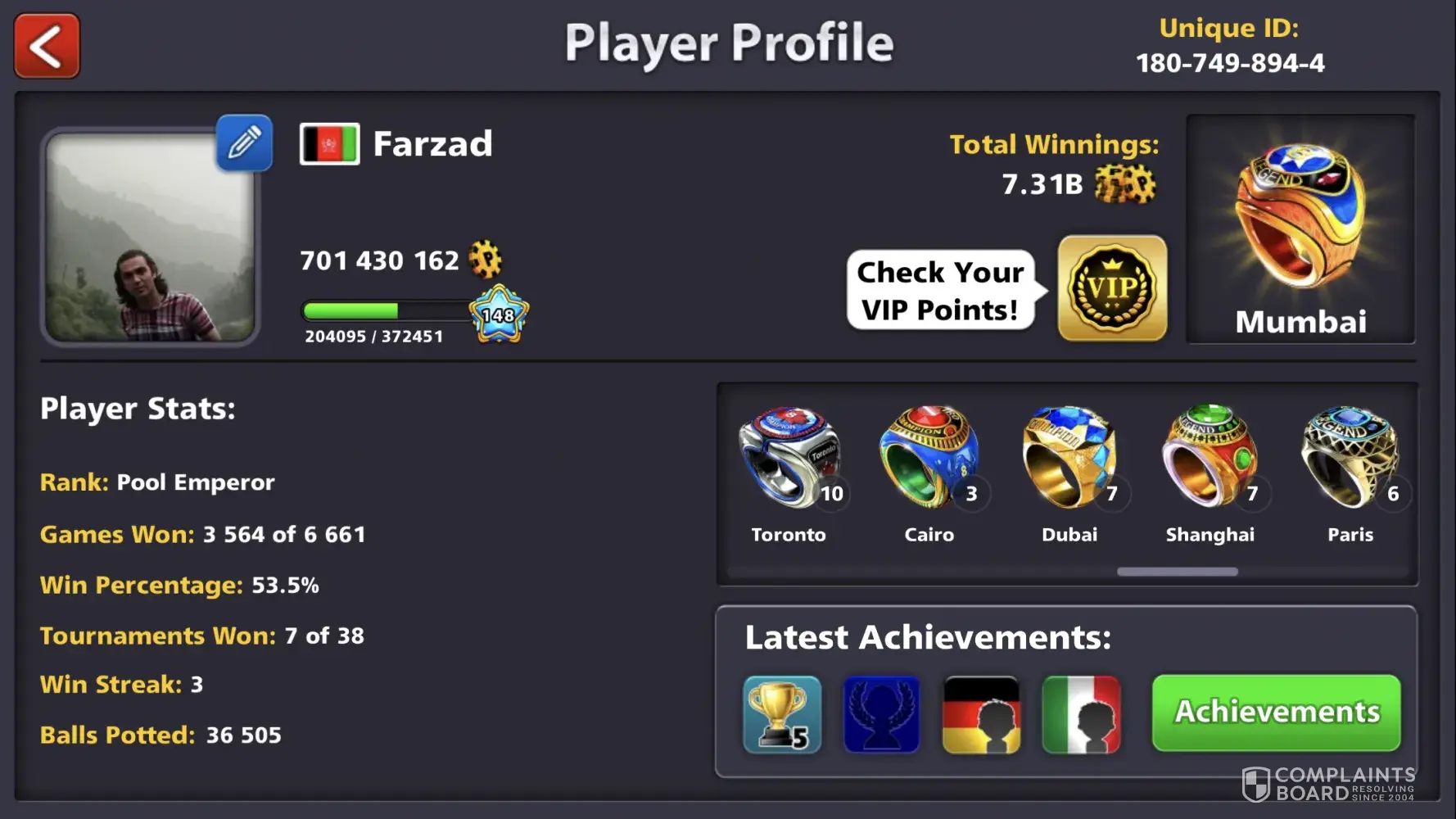
Task: Open the blue pencil edit avatar icon
Action: 244,143
